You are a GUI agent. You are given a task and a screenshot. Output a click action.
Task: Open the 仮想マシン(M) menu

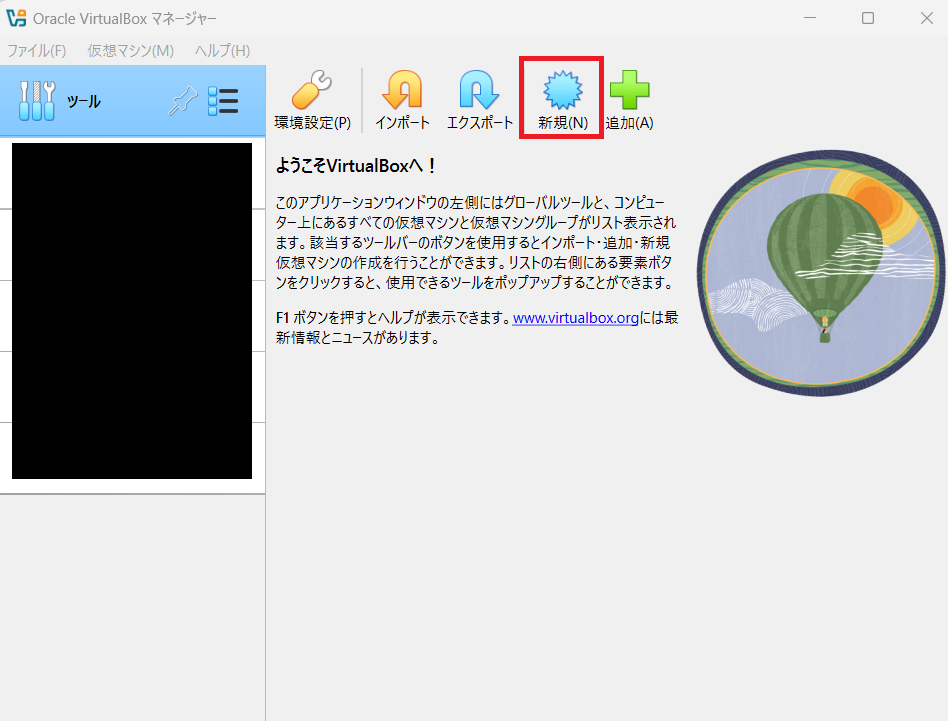click(130, 51)
